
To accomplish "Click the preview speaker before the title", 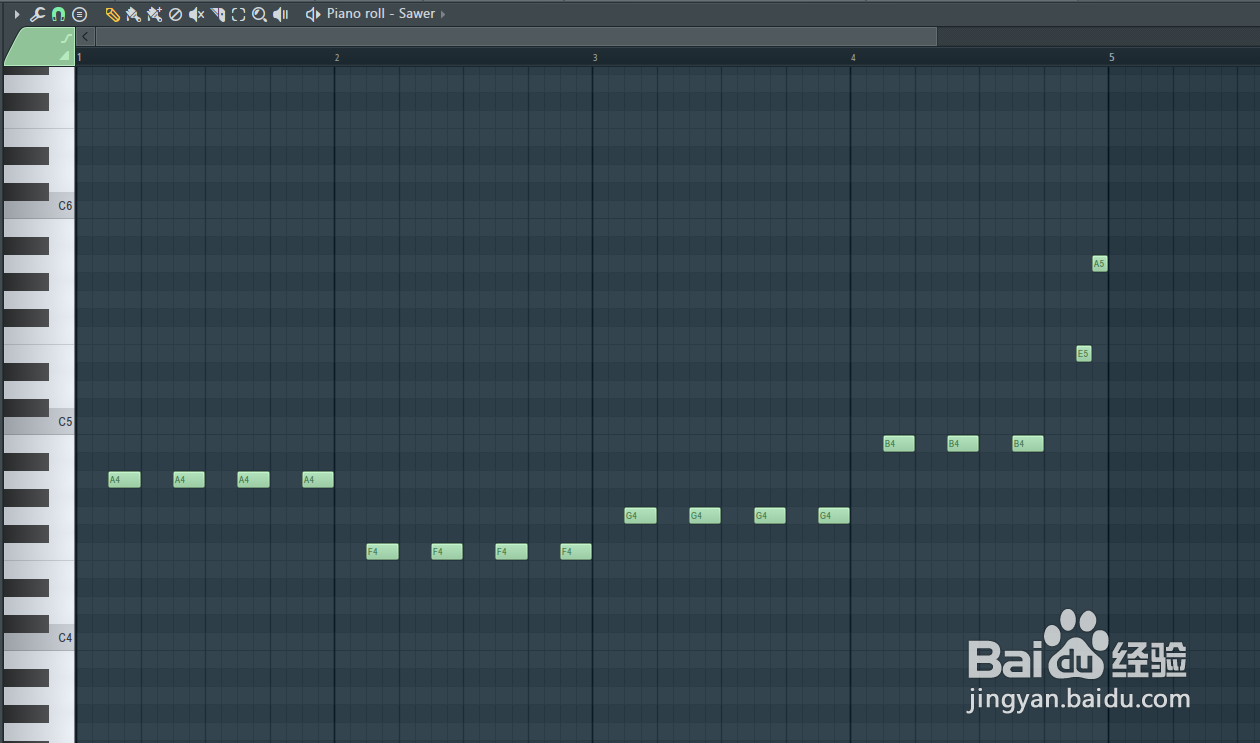I will pos(312,14).
